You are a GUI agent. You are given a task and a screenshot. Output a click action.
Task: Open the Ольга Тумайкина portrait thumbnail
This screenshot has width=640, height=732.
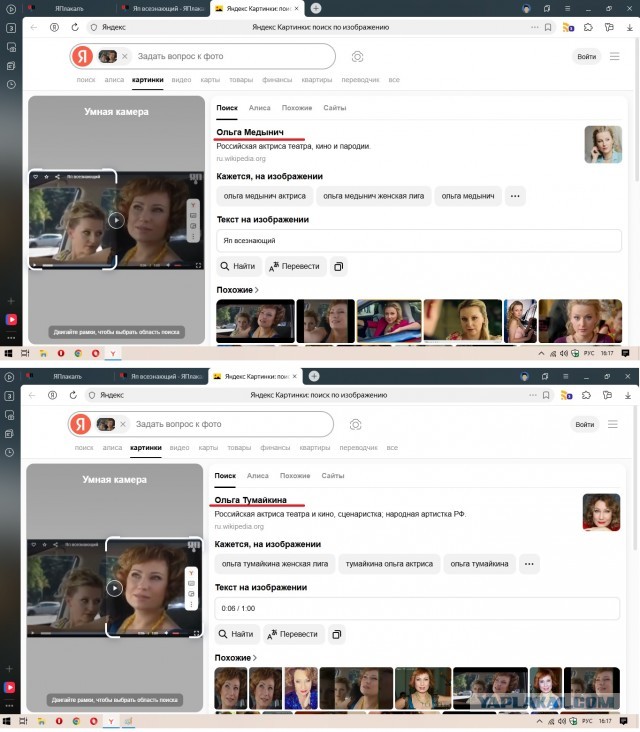pyautogui.click(x=601, y=512)
